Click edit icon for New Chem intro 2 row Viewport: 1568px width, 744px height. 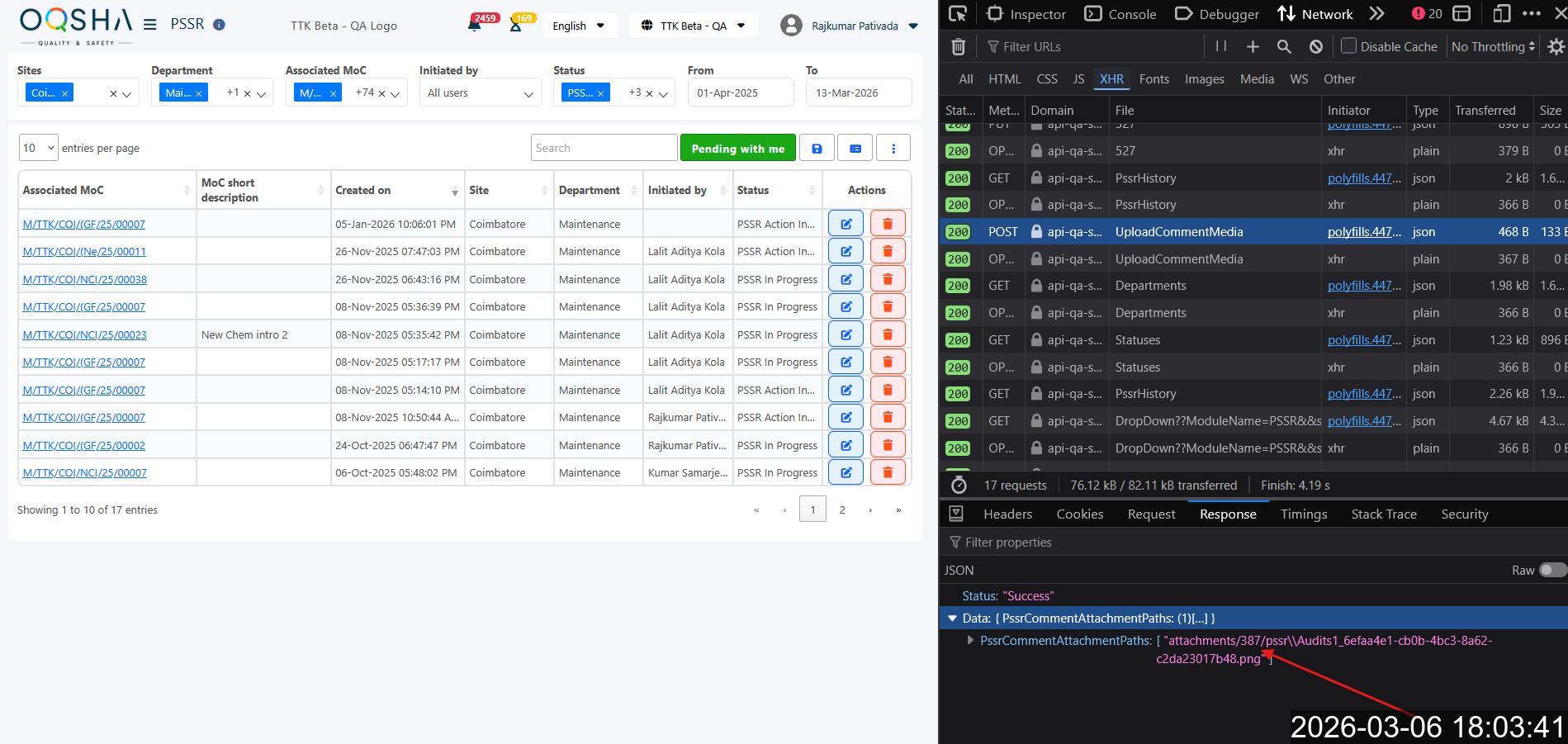click(x=846, y=334)
